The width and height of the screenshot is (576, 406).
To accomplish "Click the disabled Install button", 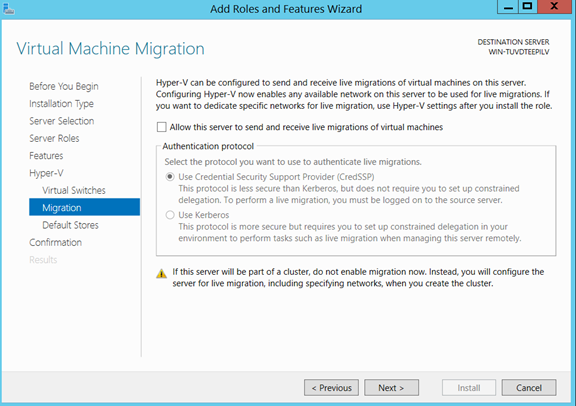I will 469,388.
